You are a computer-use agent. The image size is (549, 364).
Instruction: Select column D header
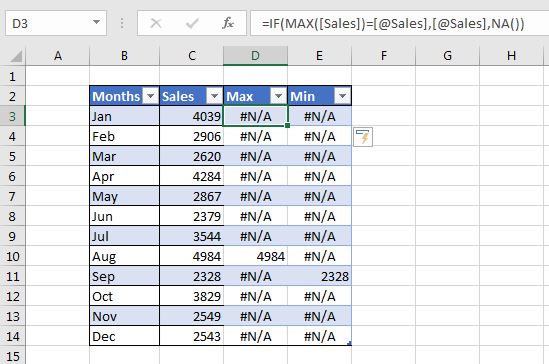coord(256,56)
